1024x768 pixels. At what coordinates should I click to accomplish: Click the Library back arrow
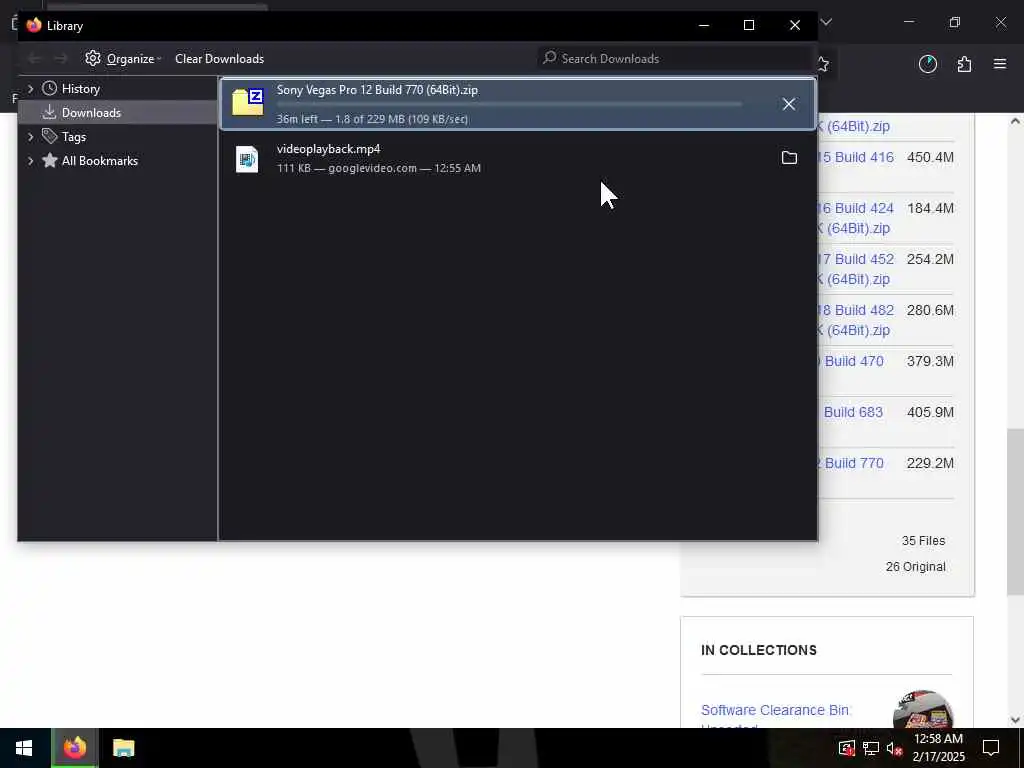[x=34, y=59]
